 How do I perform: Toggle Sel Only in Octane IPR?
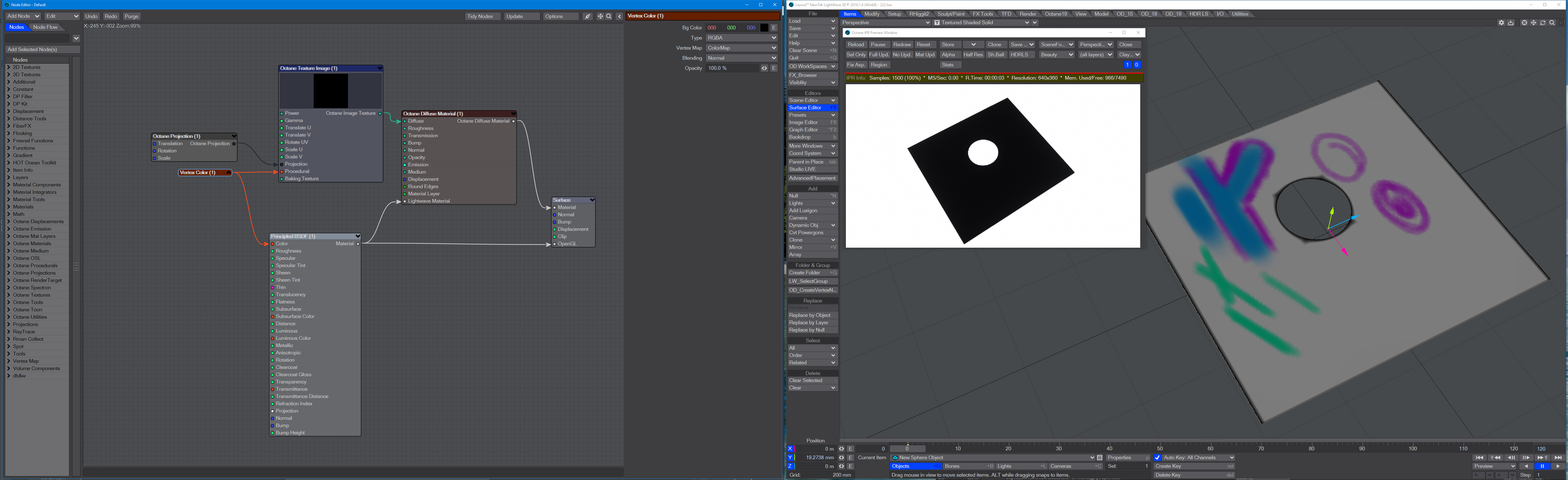(x=856, y=55)
